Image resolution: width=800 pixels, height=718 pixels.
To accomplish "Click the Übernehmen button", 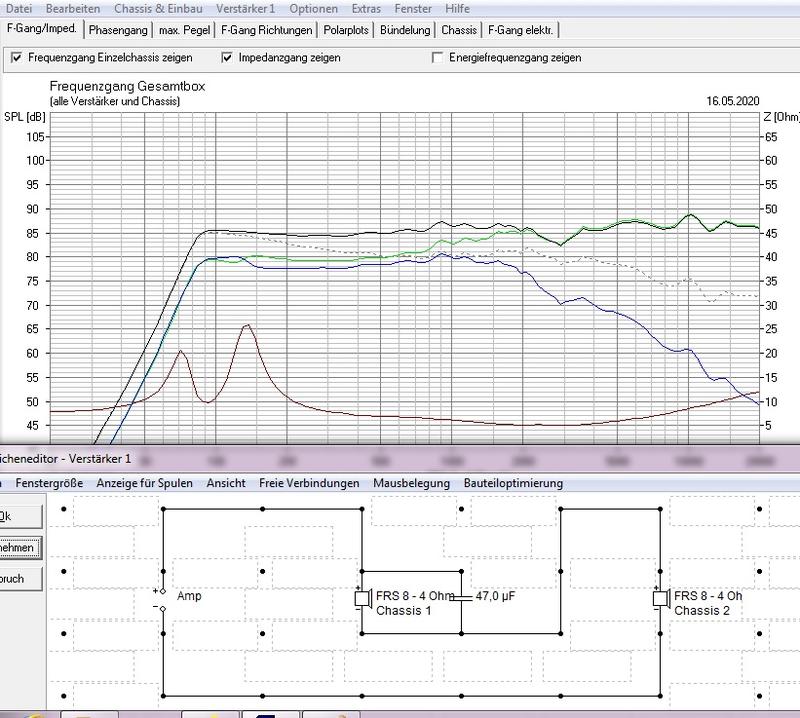I will 18,548.
